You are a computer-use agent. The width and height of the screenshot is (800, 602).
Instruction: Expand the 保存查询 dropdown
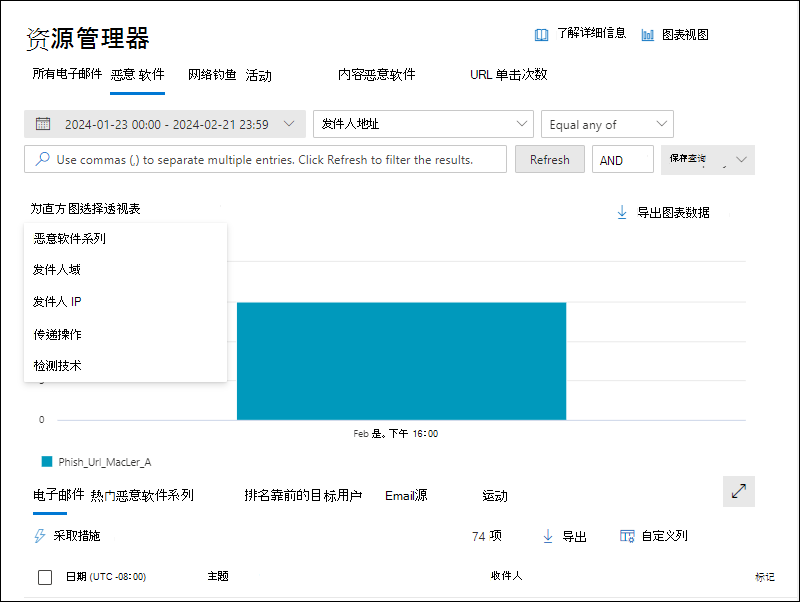point(741,159)
